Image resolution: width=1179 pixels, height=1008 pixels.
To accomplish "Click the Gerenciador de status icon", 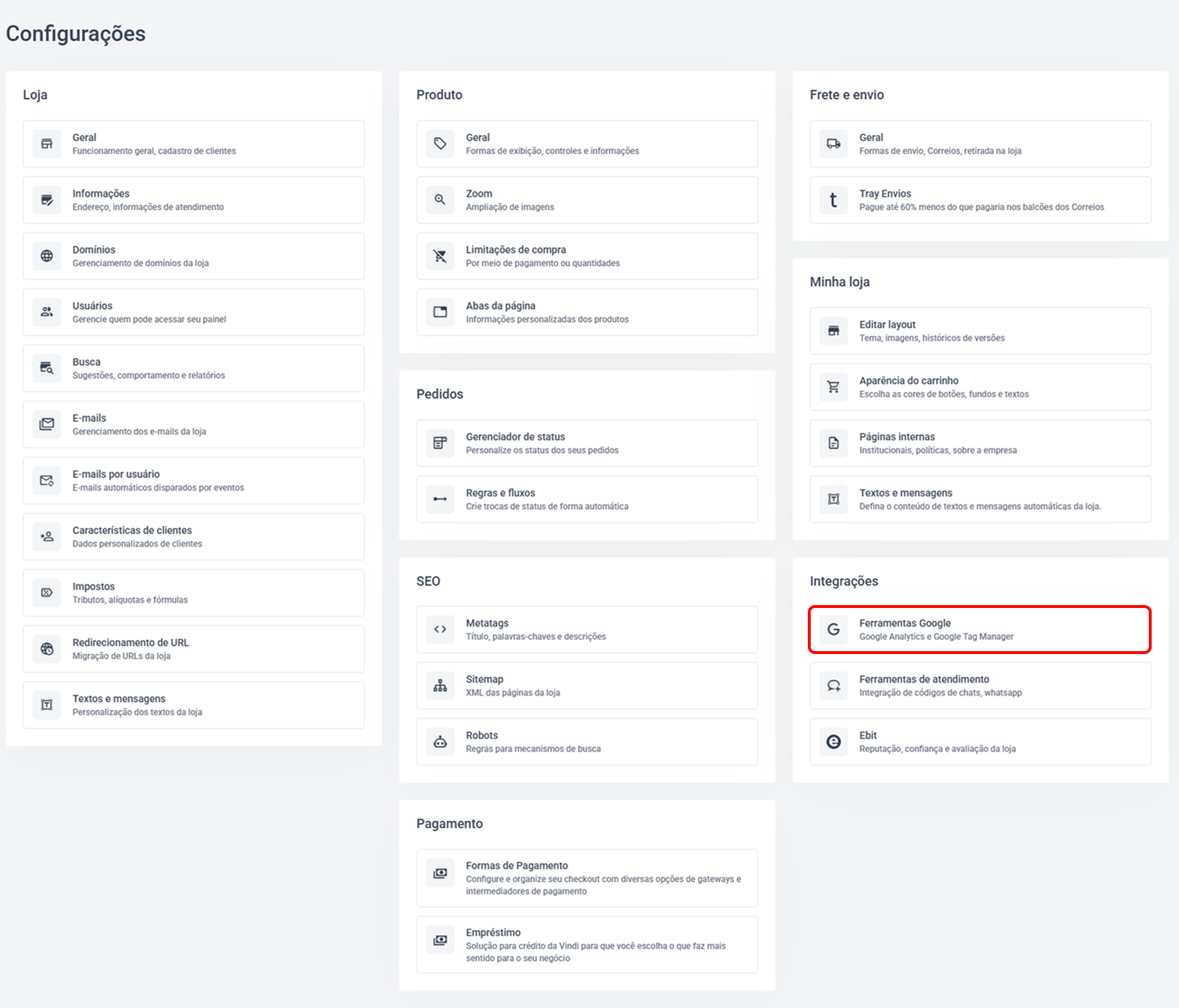I will tap(440, 443).
